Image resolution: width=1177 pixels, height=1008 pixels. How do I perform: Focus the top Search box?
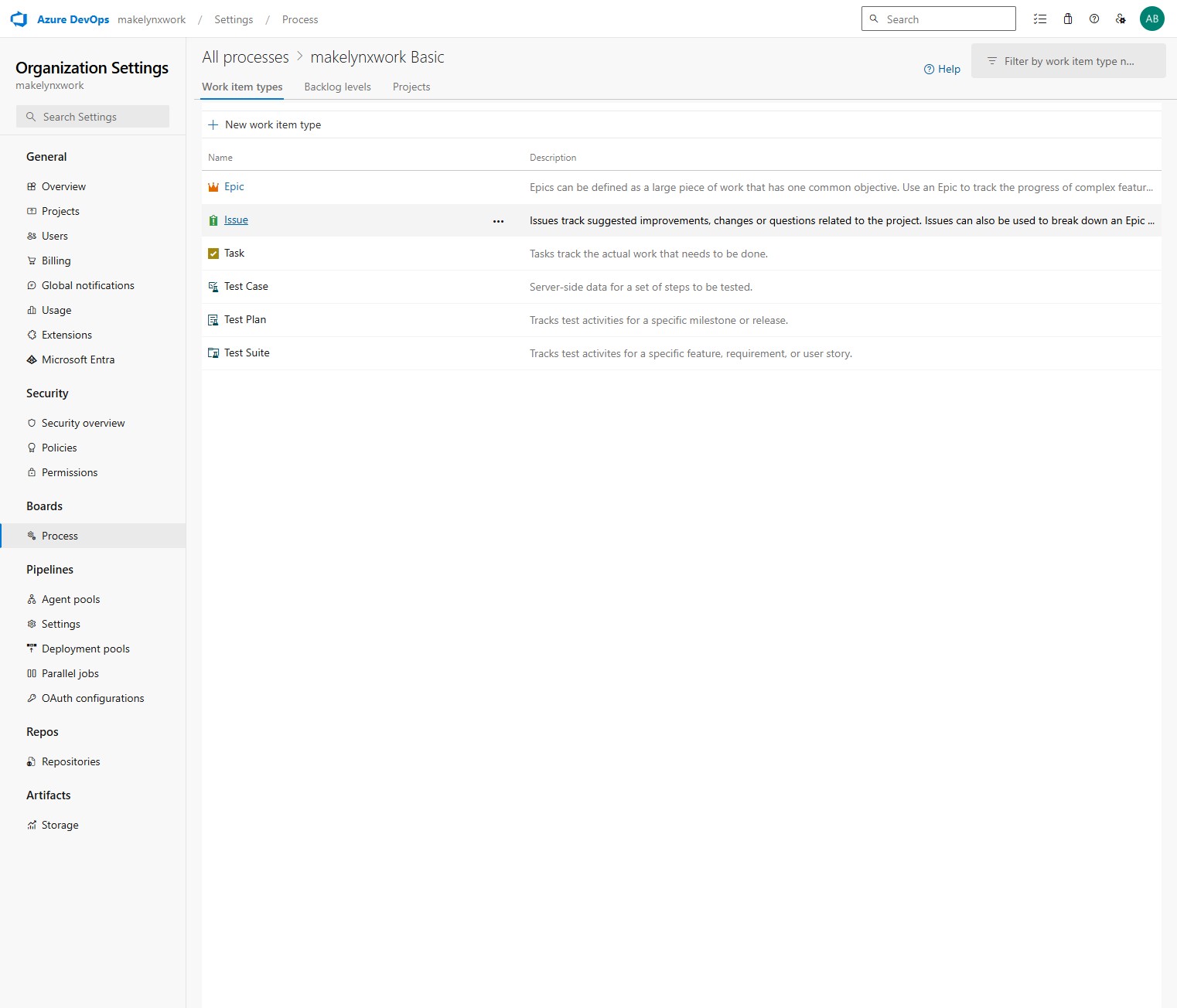[x=939, y=19]
